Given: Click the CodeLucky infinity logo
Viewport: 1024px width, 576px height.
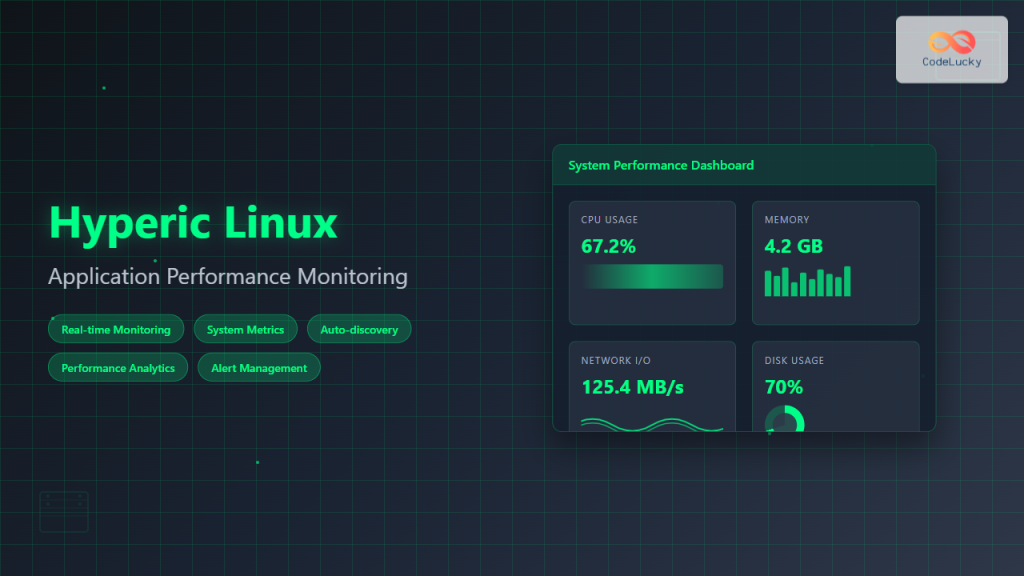Looking at the screenshot, I should click(x=949, y=40).
